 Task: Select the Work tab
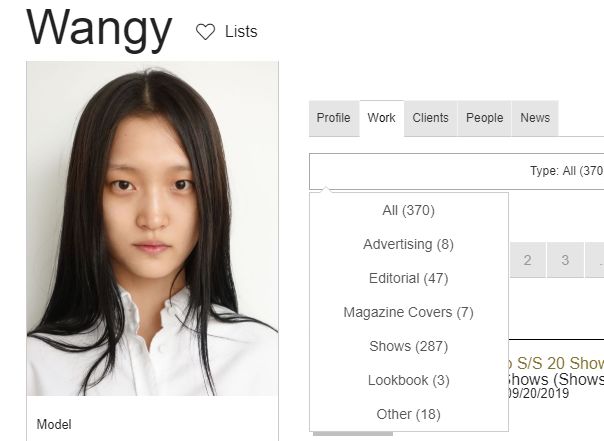381,118
